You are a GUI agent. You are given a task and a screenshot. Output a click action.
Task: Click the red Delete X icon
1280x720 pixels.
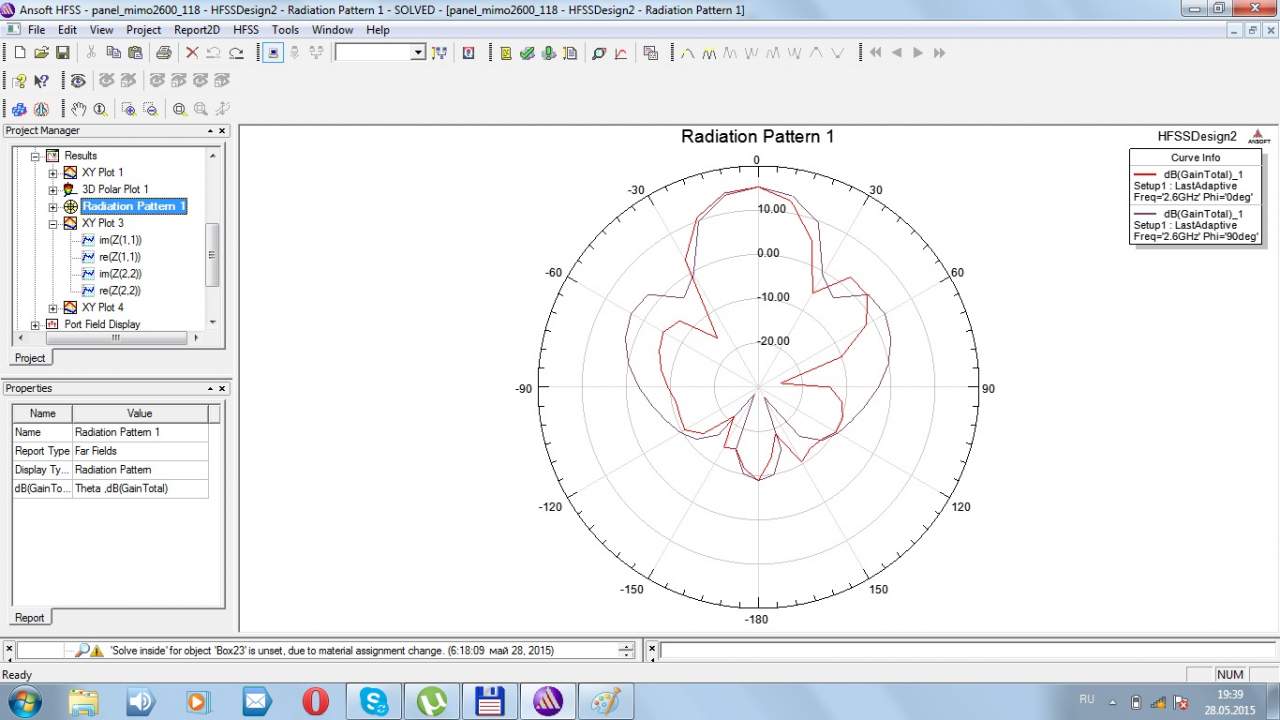192,53
